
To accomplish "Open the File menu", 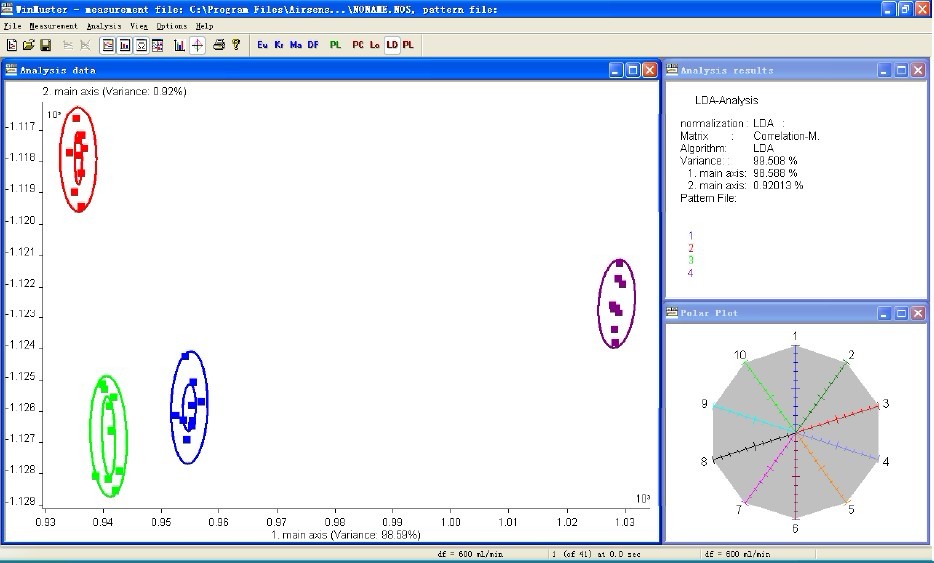I will 13,26.
